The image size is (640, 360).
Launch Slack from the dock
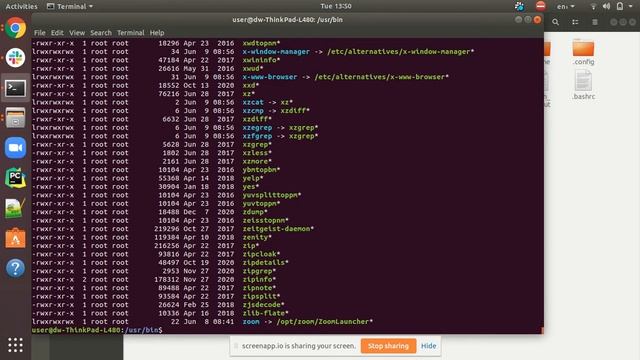(16, 58)
